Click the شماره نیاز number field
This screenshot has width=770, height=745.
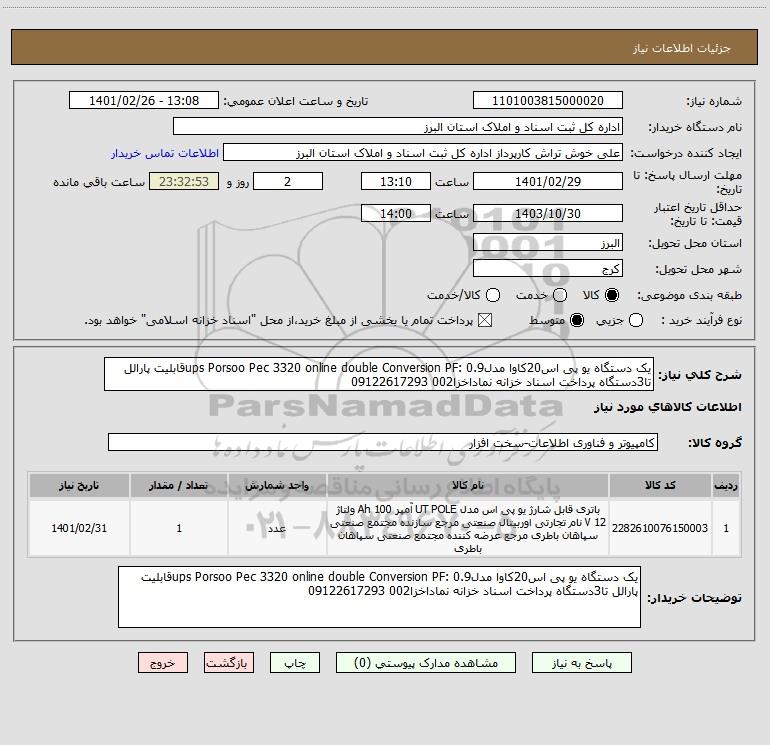point(548,100)
